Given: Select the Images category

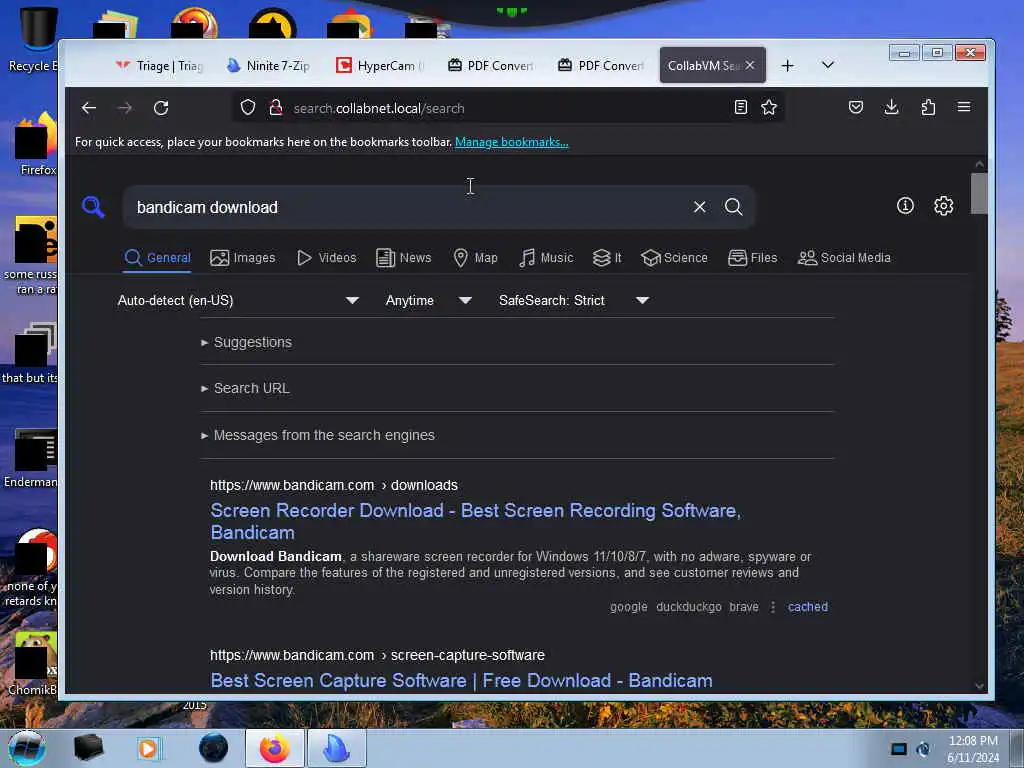Looking at the screenshot, I should click(242, 257).
